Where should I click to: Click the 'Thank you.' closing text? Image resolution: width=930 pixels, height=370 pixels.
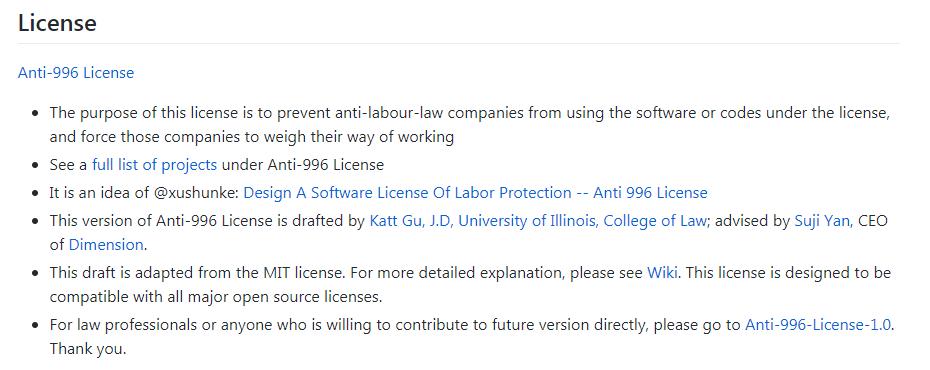tap(88, 349)
